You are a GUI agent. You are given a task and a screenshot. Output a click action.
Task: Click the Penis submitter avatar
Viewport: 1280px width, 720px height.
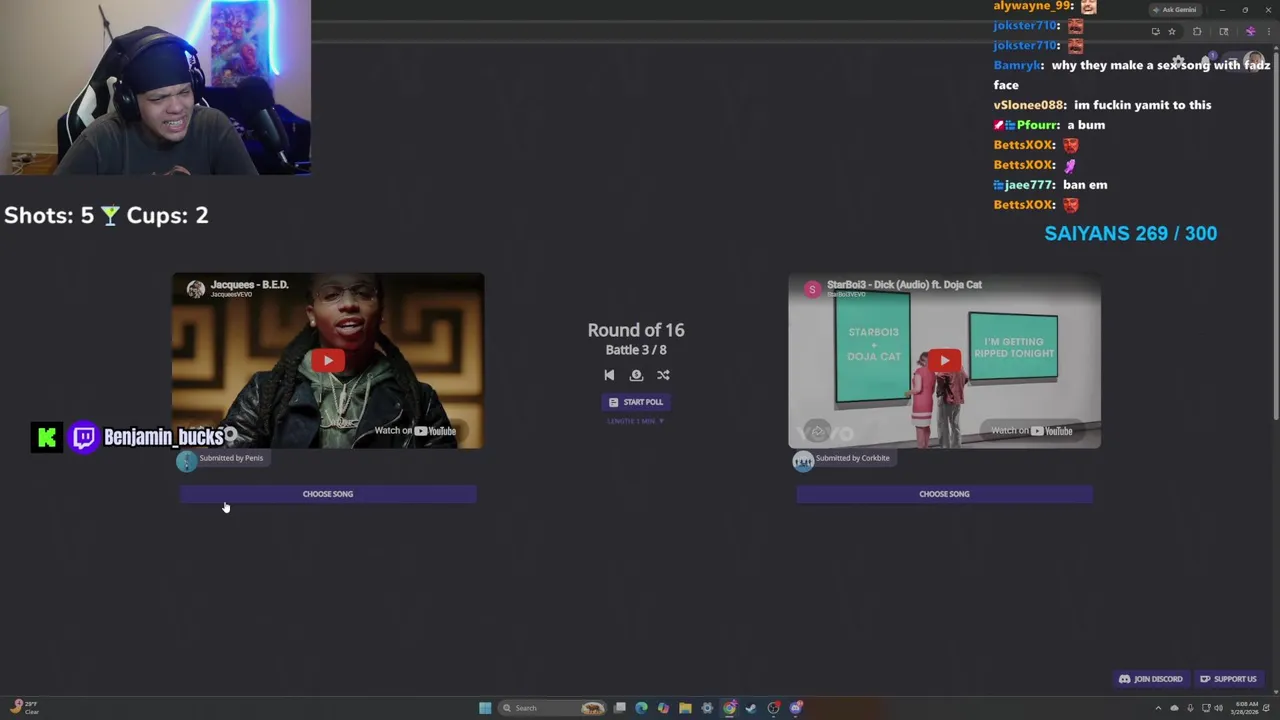coord(186,461)
